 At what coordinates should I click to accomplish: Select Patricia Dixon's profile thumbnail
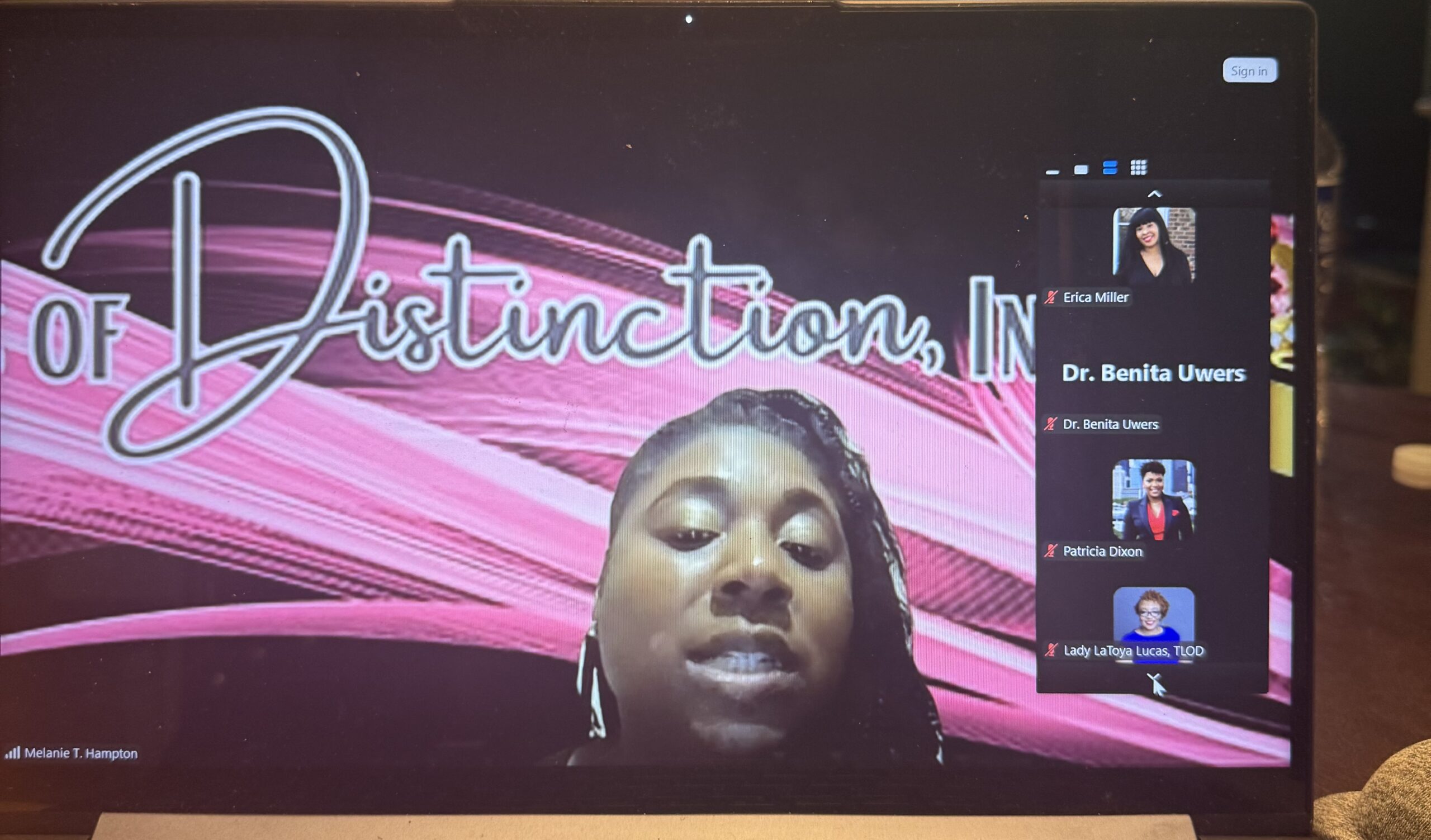pyautogui.click(x=1153, y=500)
